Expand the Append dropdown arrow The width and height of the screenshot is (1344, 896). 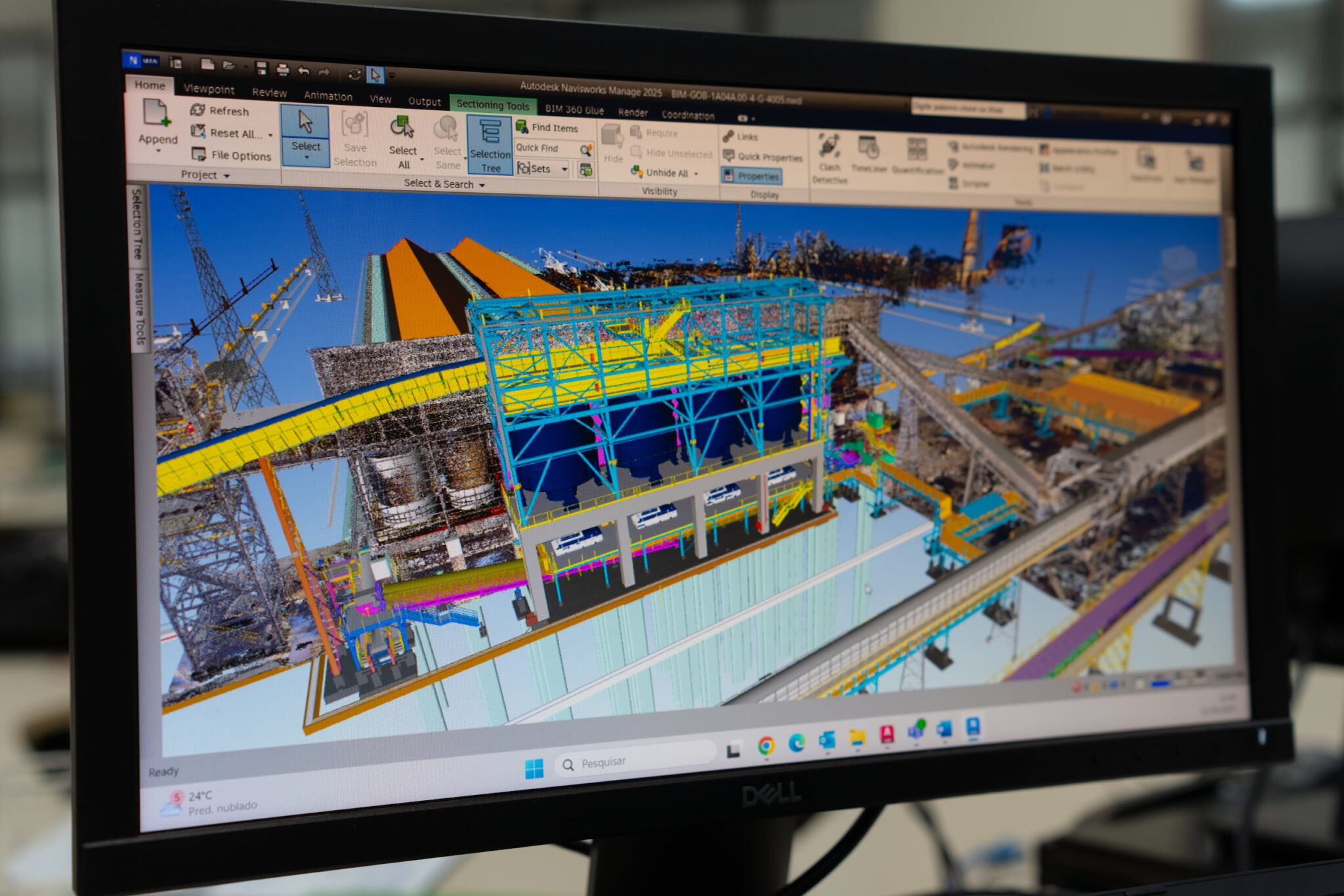pyautogui.click(x=157, y=151)
